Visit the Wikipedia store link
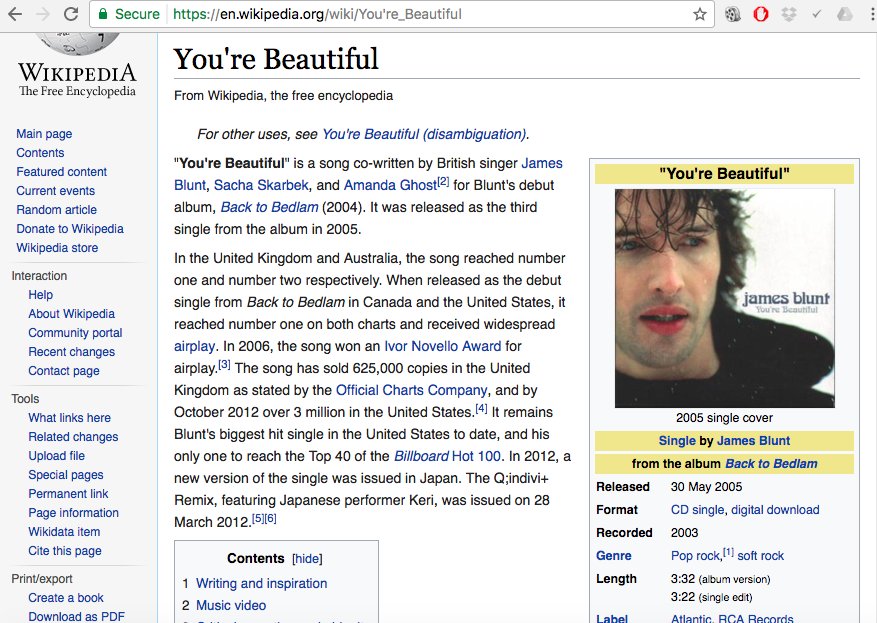This screenshot has width=877, height=623. pyautogui.click(x=57, y=248)
